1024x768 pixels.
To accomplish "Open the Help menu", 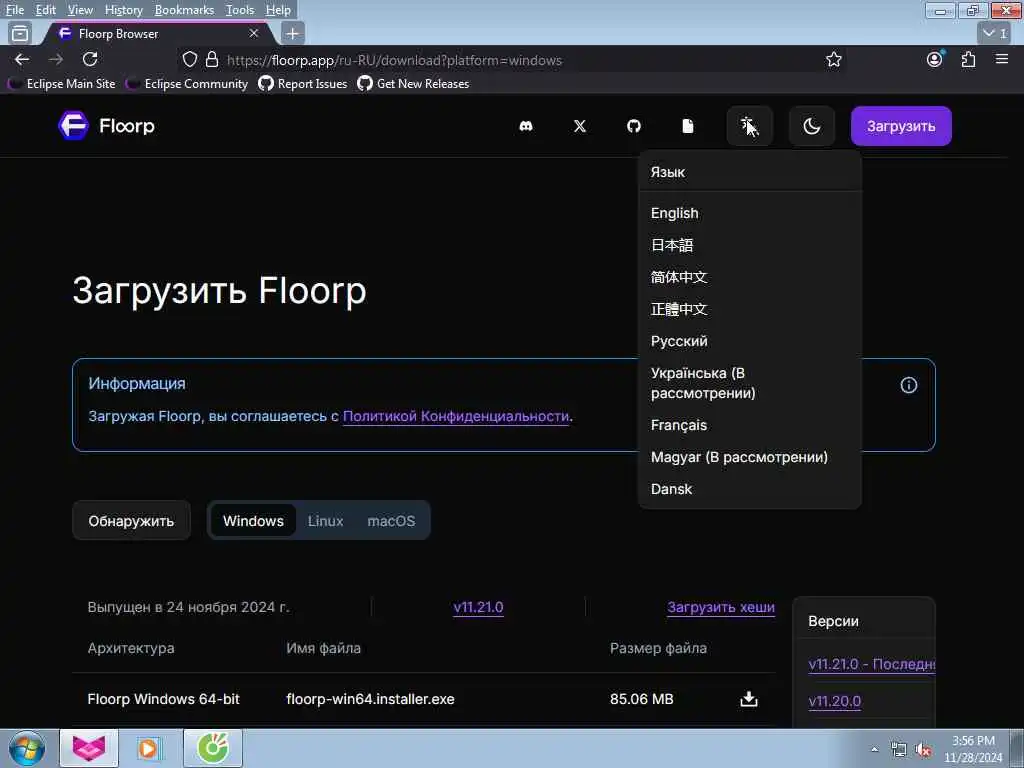I will [278, 10].
